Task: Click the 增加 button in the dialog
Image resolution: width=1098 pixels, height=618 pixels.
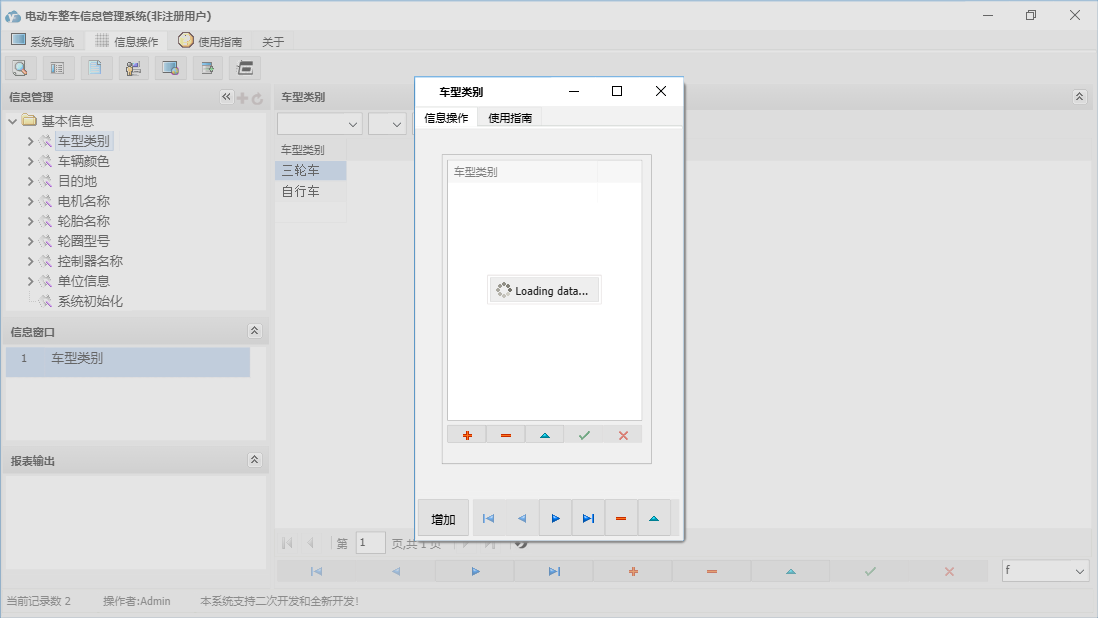Action: pos(442,517)
